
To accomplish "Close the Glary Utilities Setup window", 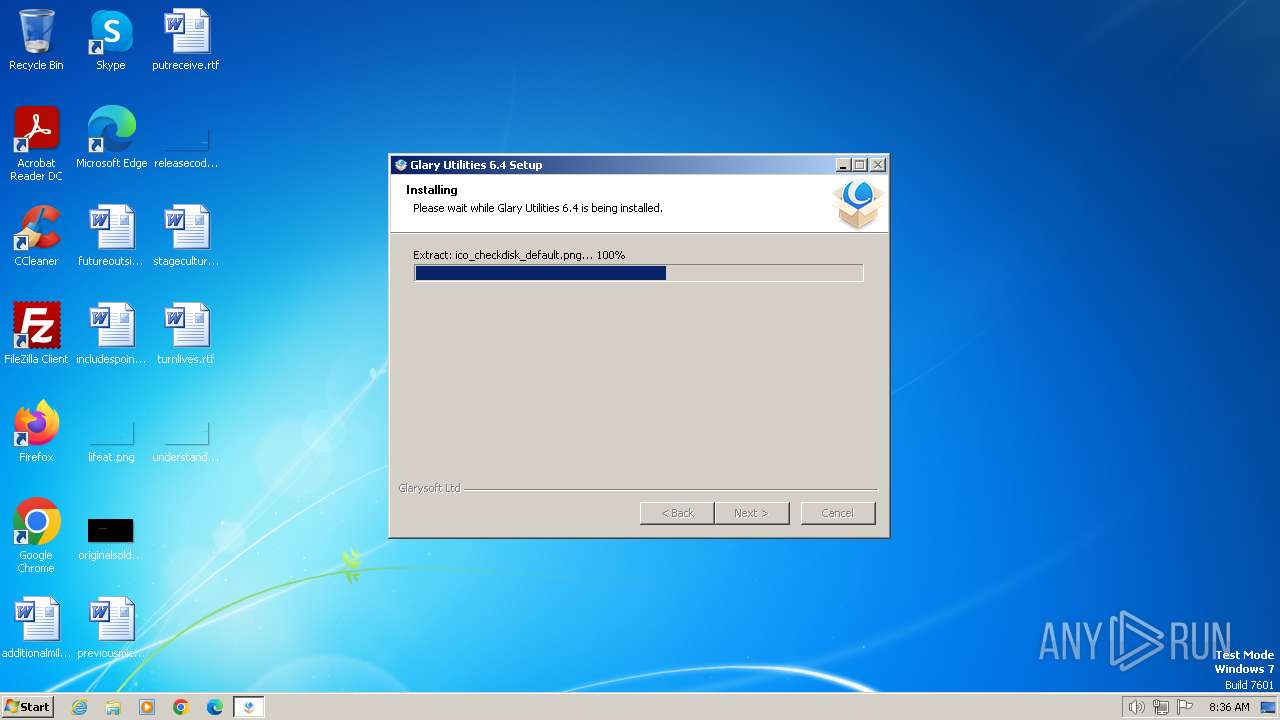I will [878, 165].
